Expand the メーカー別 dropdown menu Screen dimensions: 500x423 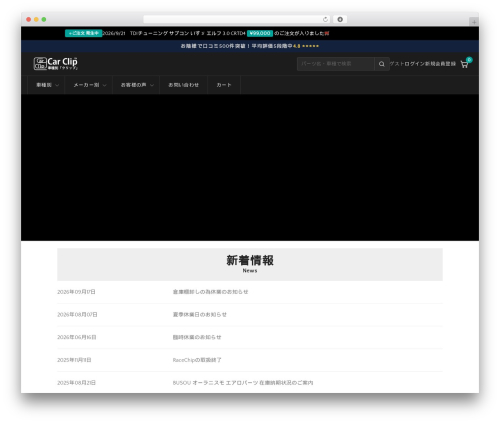[x=90, y=85]
